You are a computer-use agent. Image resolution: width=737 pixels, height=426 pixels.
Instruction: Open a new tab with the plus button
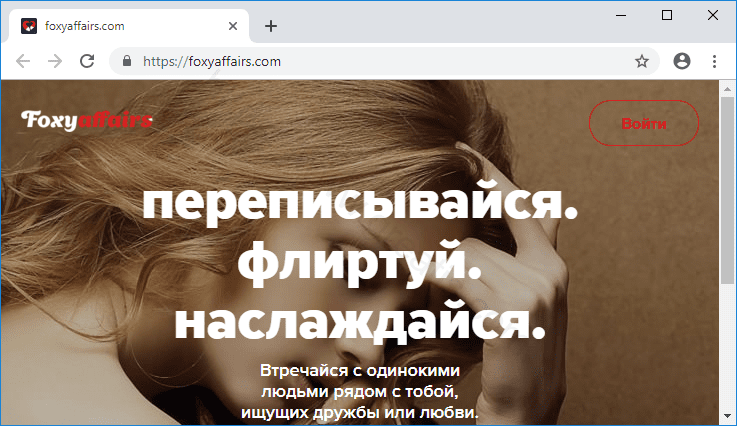point(271,26)
